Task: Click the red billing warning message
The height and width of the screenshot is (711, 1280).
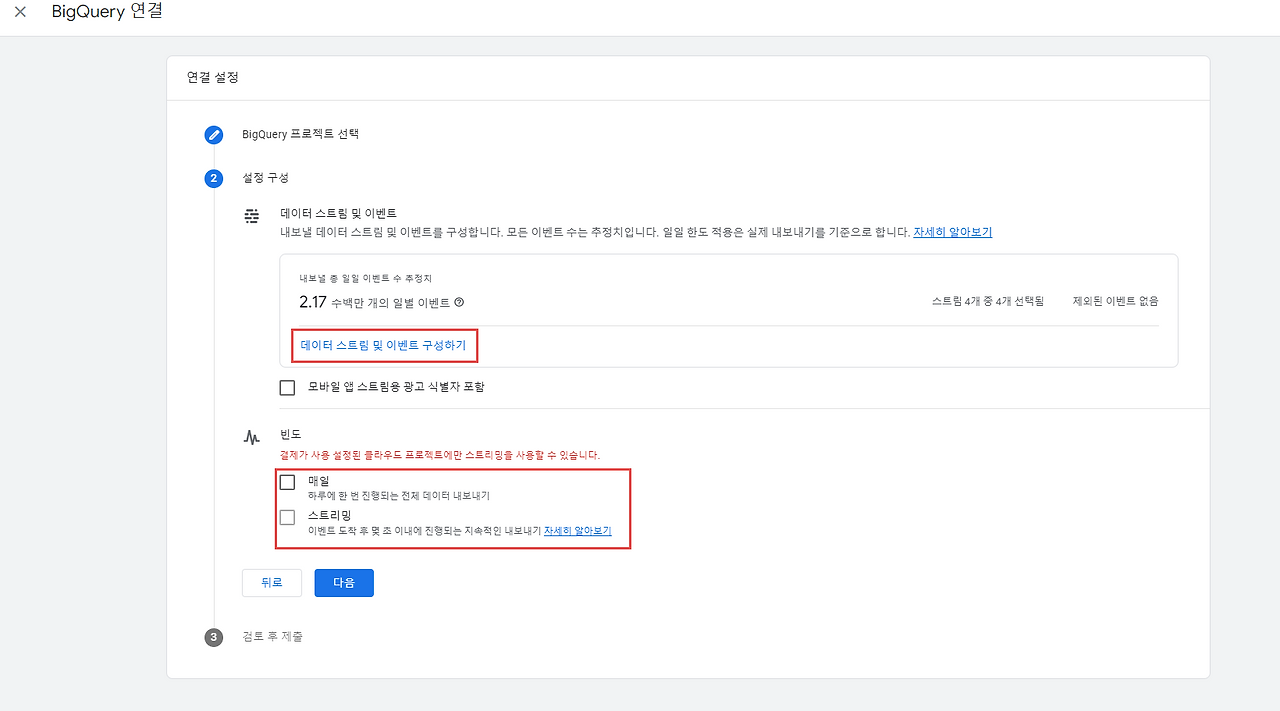Action: [x=440, y=455]
